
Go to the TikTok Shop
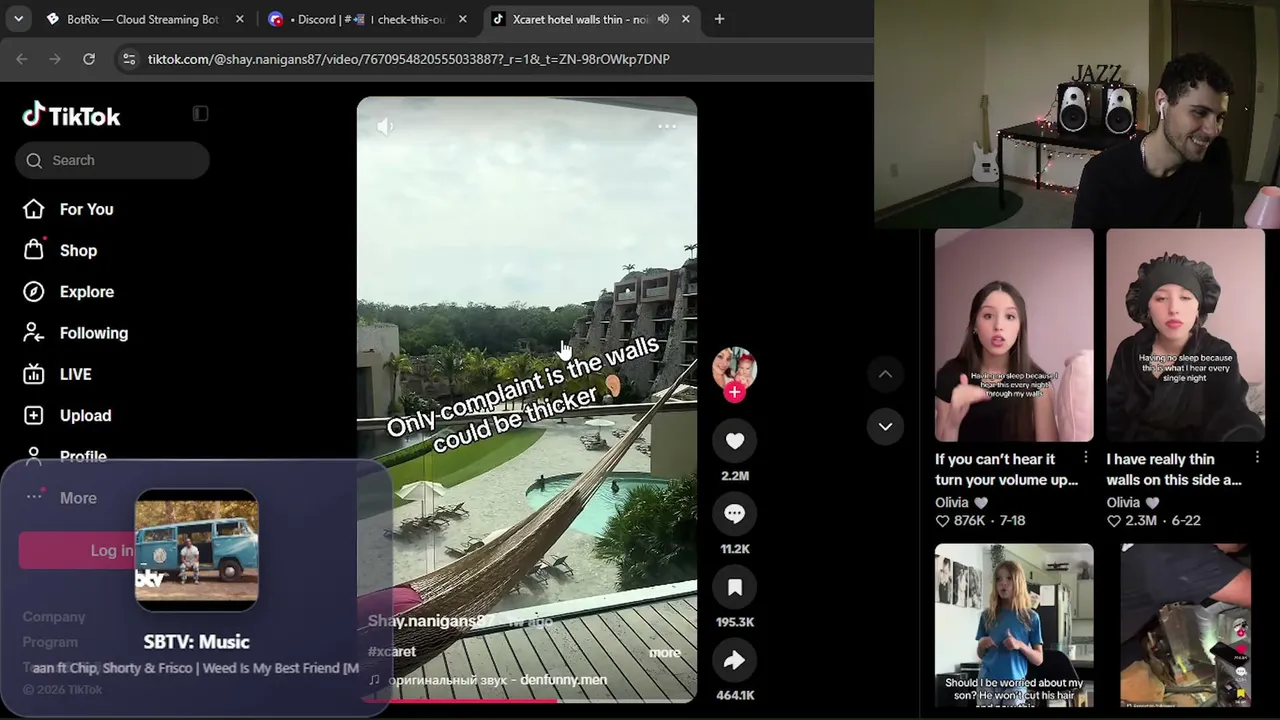[x=60, y=250]
